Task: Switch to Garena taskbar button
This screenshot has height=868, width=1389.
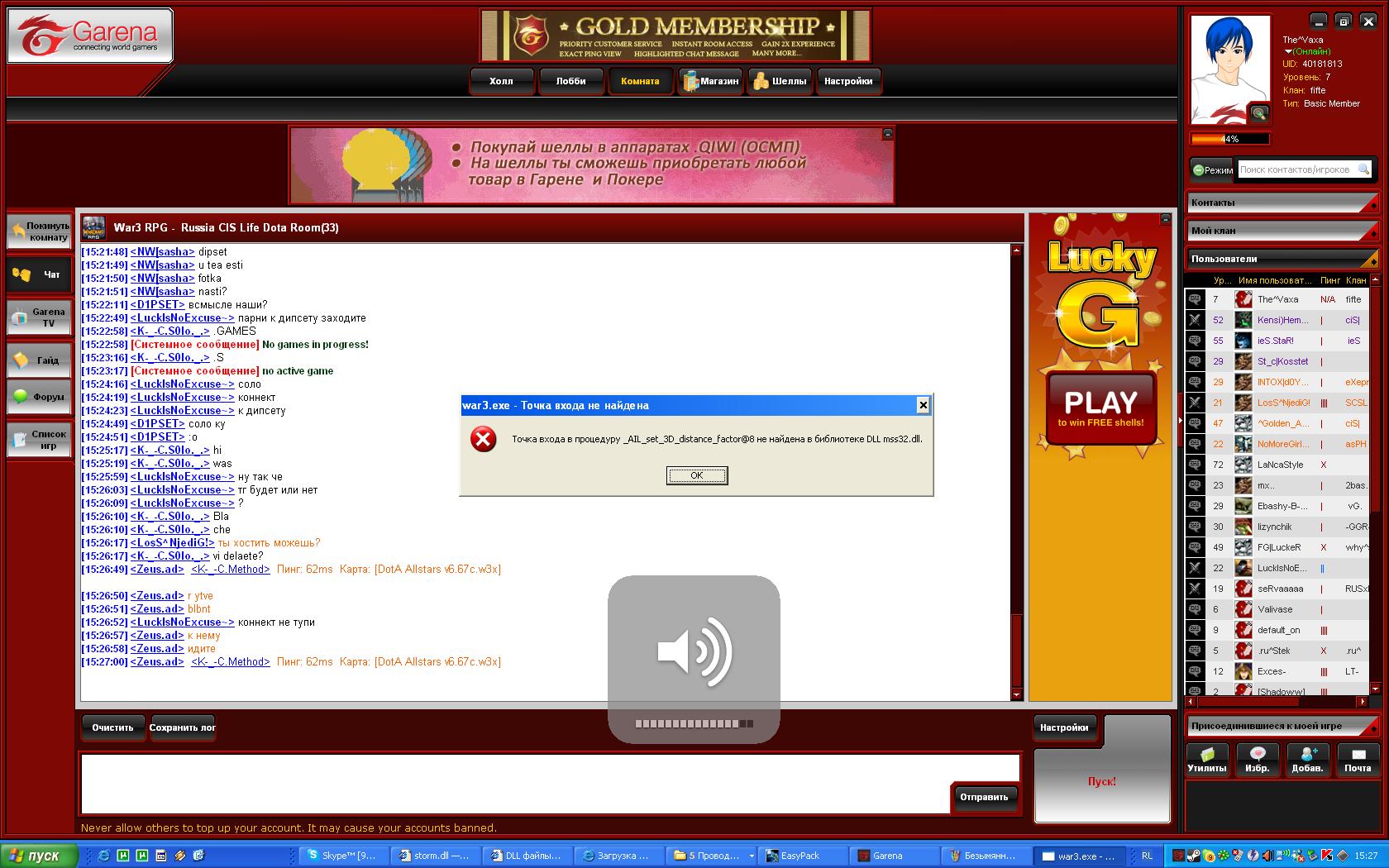Action: pos(895,856)
